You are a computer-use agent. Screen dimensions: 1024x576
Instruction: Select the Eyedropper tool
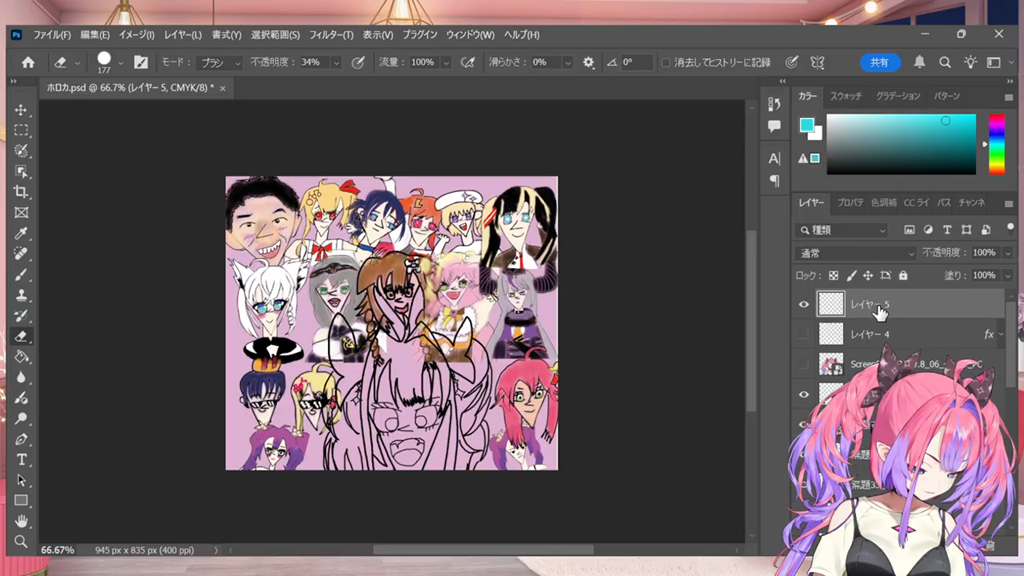click(21, 233)
